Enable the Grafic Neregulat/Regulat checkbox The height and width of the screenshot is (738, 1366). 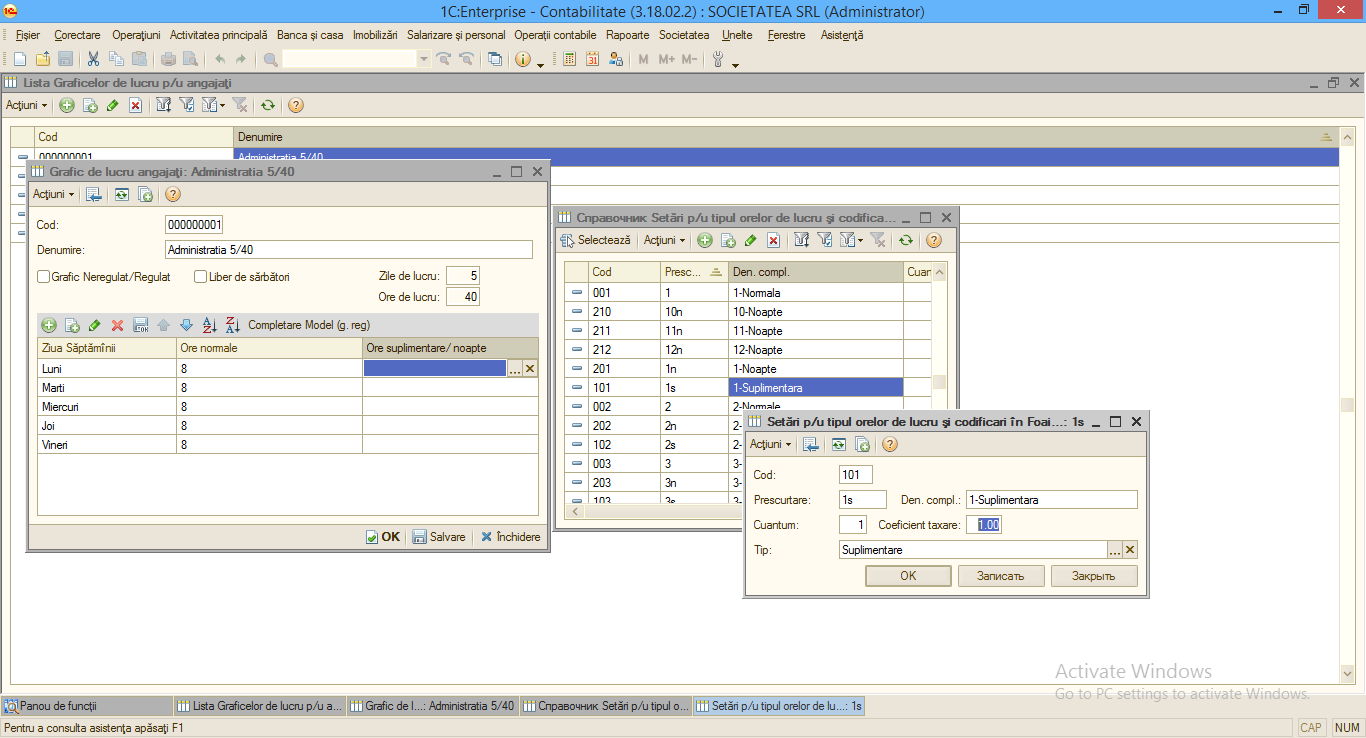(x=43, y=277)
